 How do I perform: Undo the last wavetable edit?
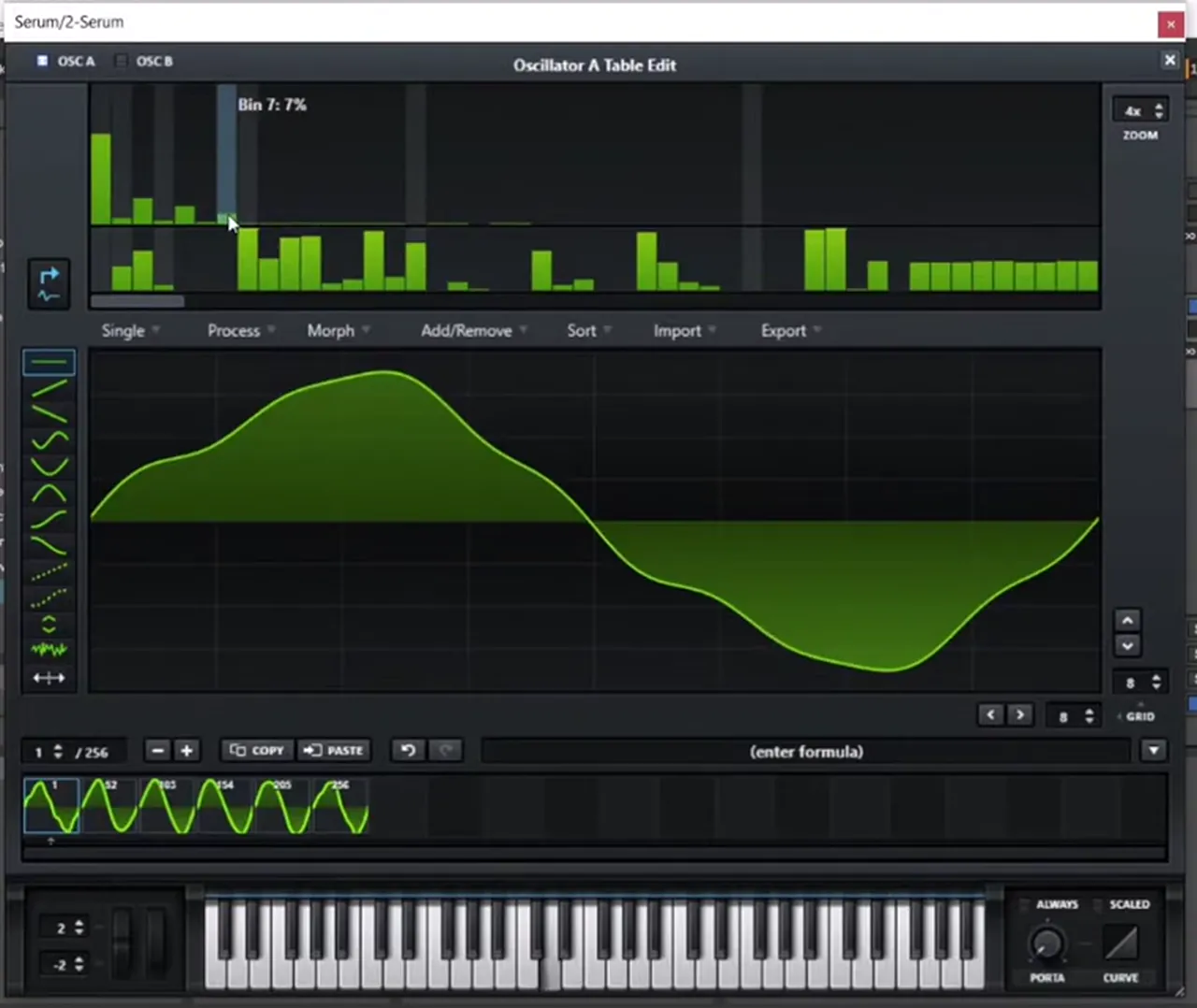408,751
